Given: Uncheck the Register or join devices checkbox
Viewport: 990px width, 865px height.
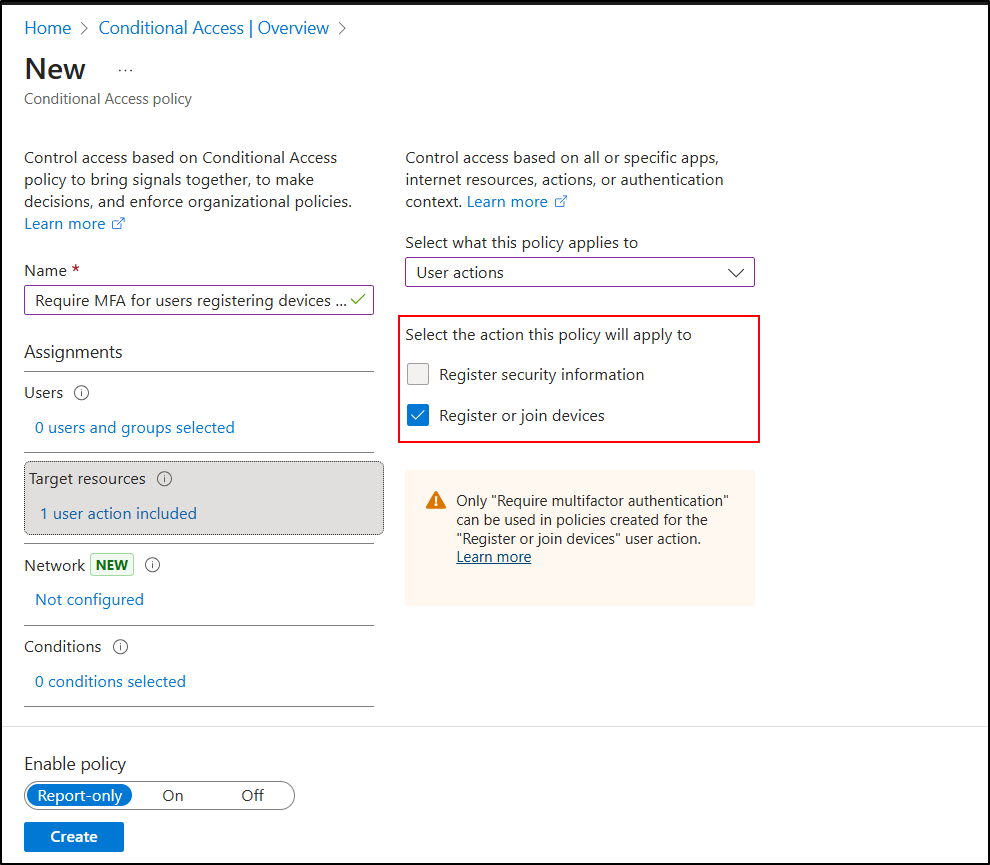Looking at the screenshot, I should tap(419, 415).
